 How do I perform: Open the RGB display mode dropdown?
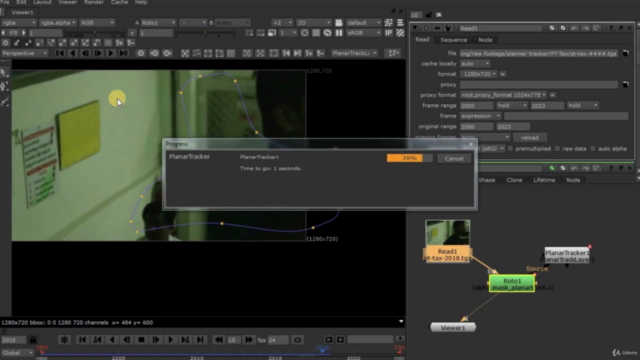tap(97, 23)
